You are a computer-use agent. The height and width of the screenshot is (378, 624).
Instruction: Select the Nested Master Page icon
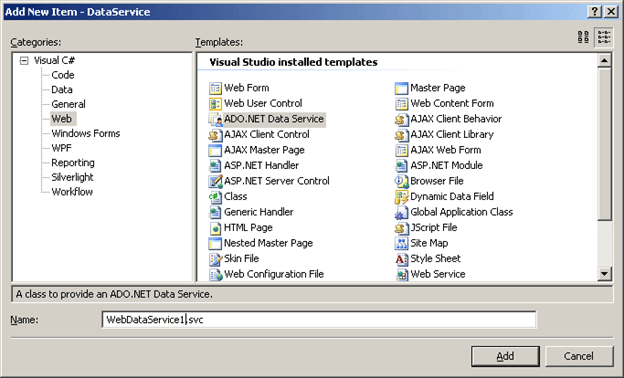[215, 243]
